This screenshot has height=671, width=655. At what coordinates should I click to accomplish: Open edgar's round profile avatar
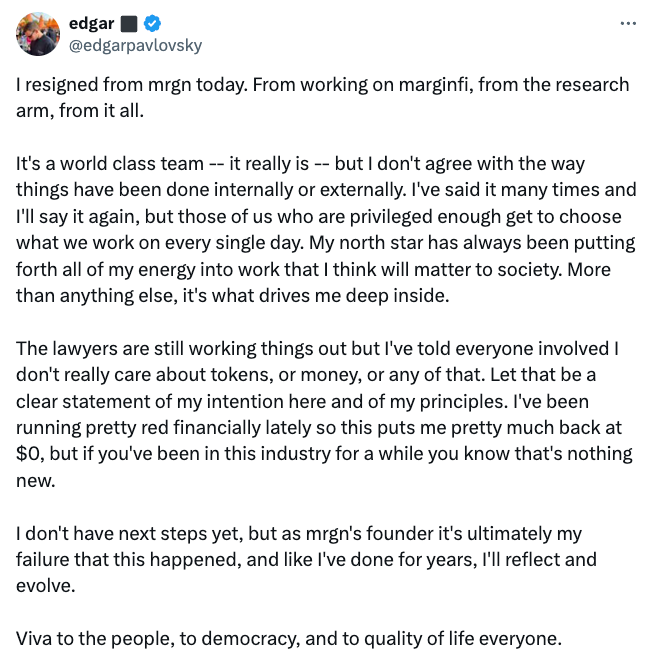(x=38, y=34)
